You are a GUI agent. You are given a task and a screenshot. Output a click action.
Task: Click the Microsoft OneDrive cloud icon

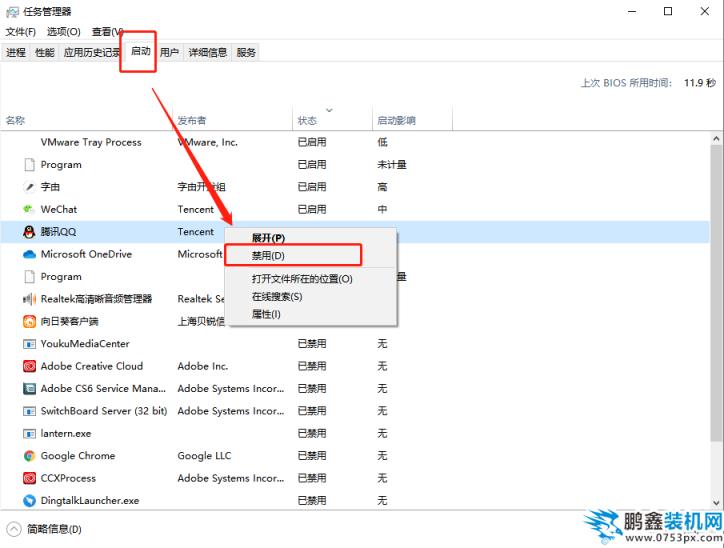tap(29, 254)
